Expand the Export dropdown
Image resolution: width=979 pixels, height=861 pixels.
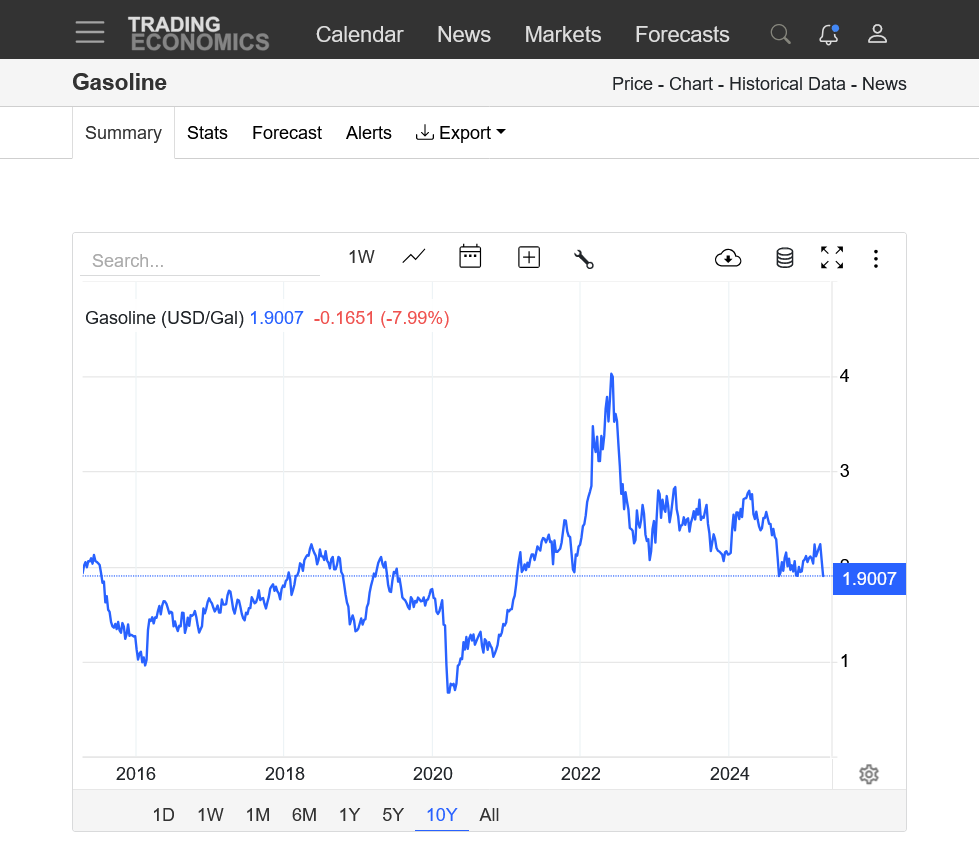[460, 133]
